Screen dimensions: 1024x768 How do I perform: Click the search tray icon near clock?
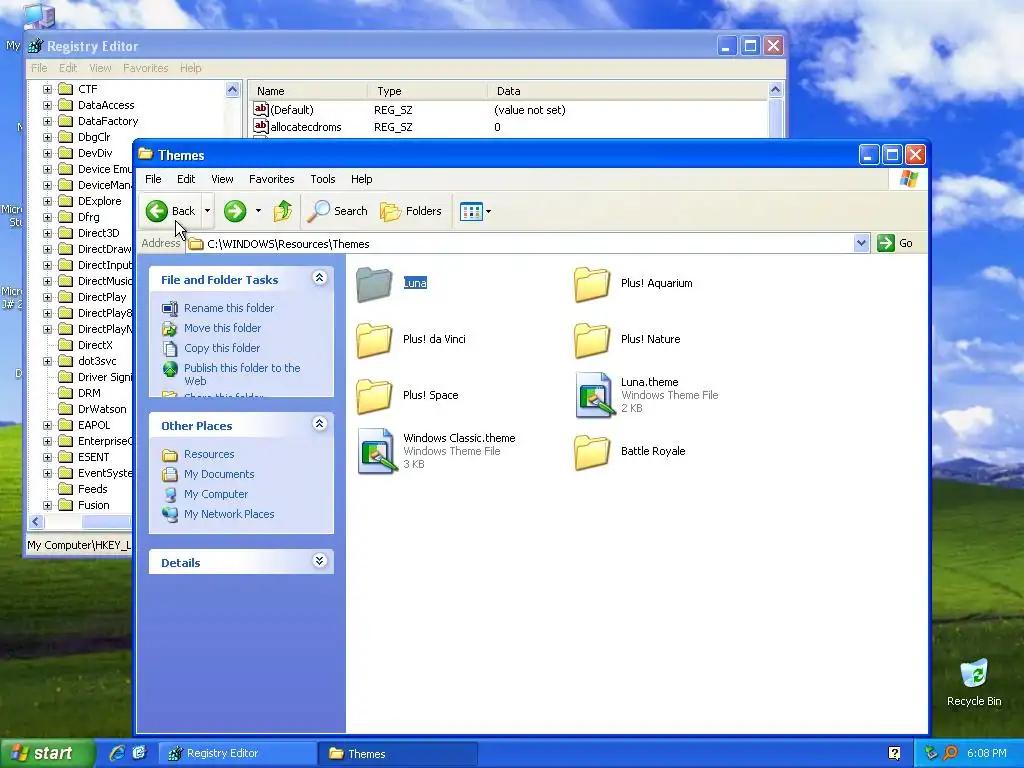pos(950,753)
